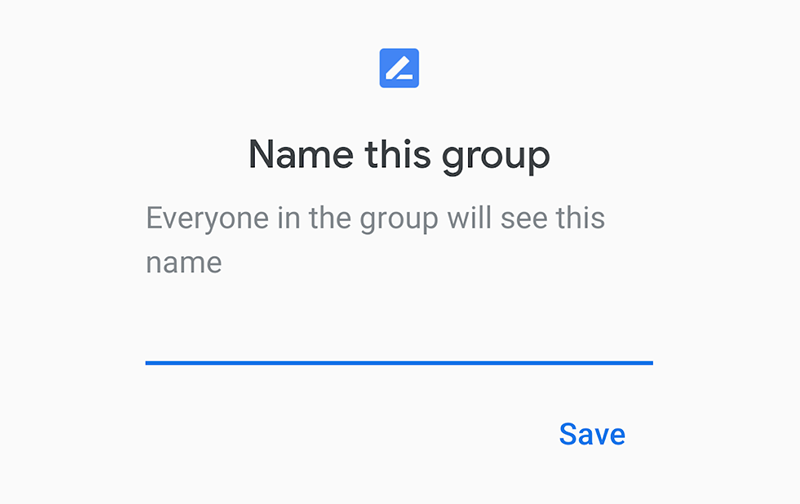Screen dimensions: 800x504
Task: Click the word "name" in the description
Action: tap(184, 263)
